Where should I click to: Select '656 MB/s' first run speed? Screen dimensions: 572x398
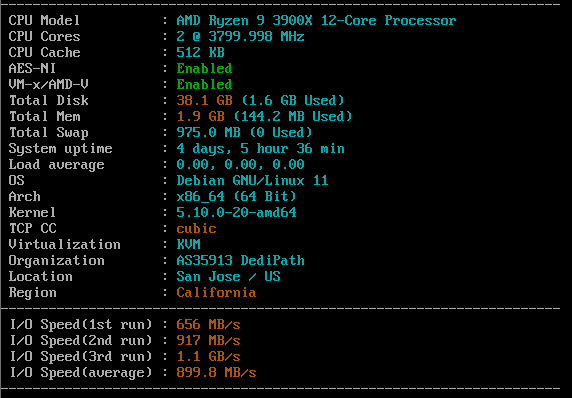tap(208, 325)
